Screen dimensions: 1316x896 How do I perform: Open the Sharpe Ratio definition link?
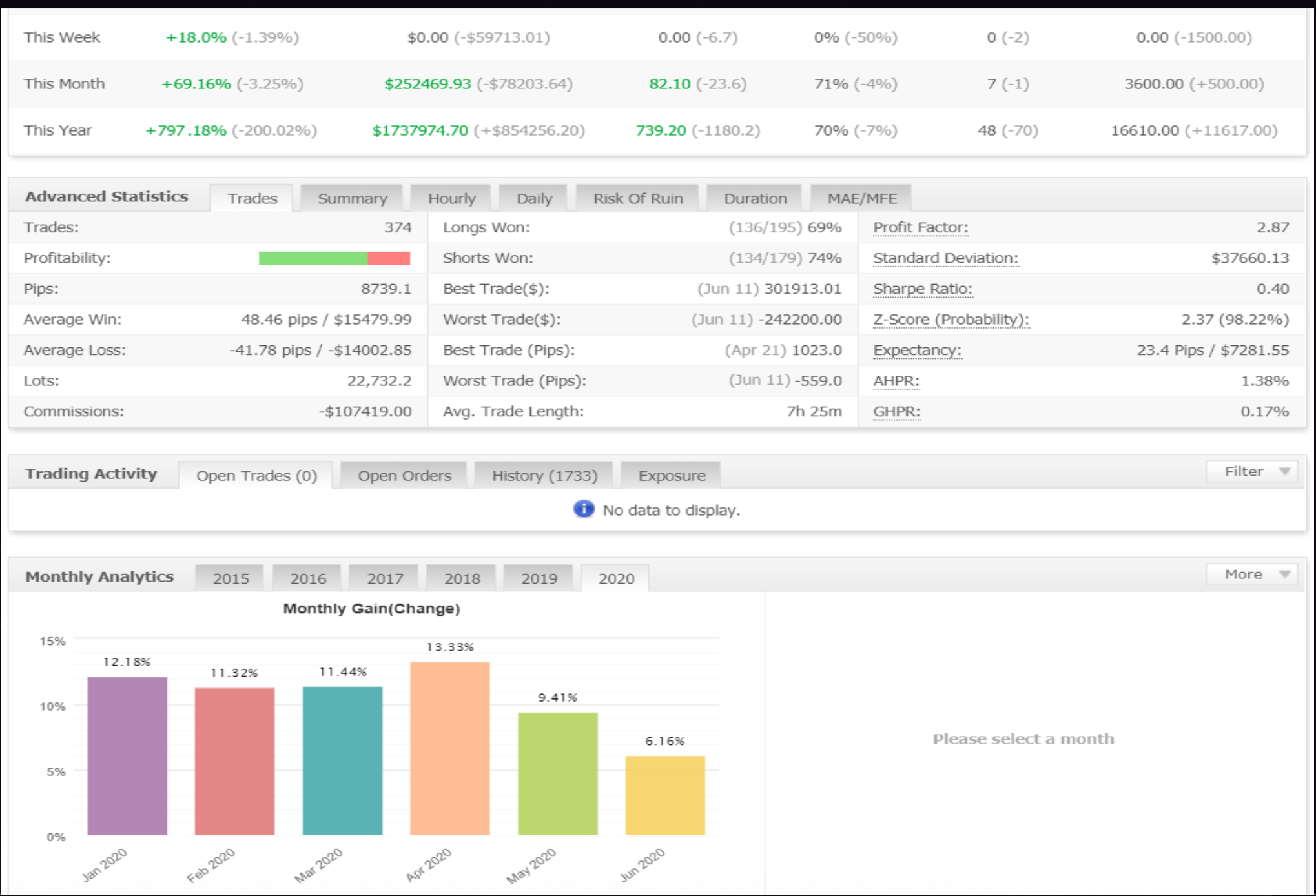922,289
